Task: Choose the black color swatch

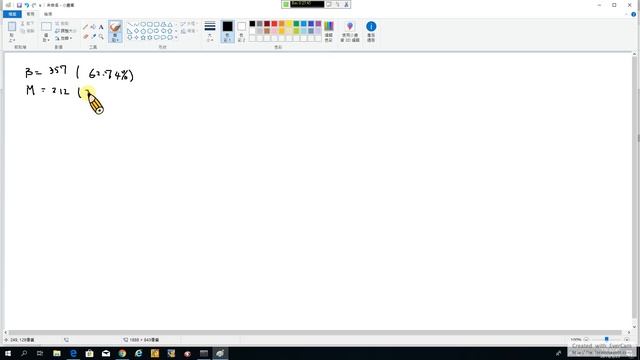Action: click(252, 24)
